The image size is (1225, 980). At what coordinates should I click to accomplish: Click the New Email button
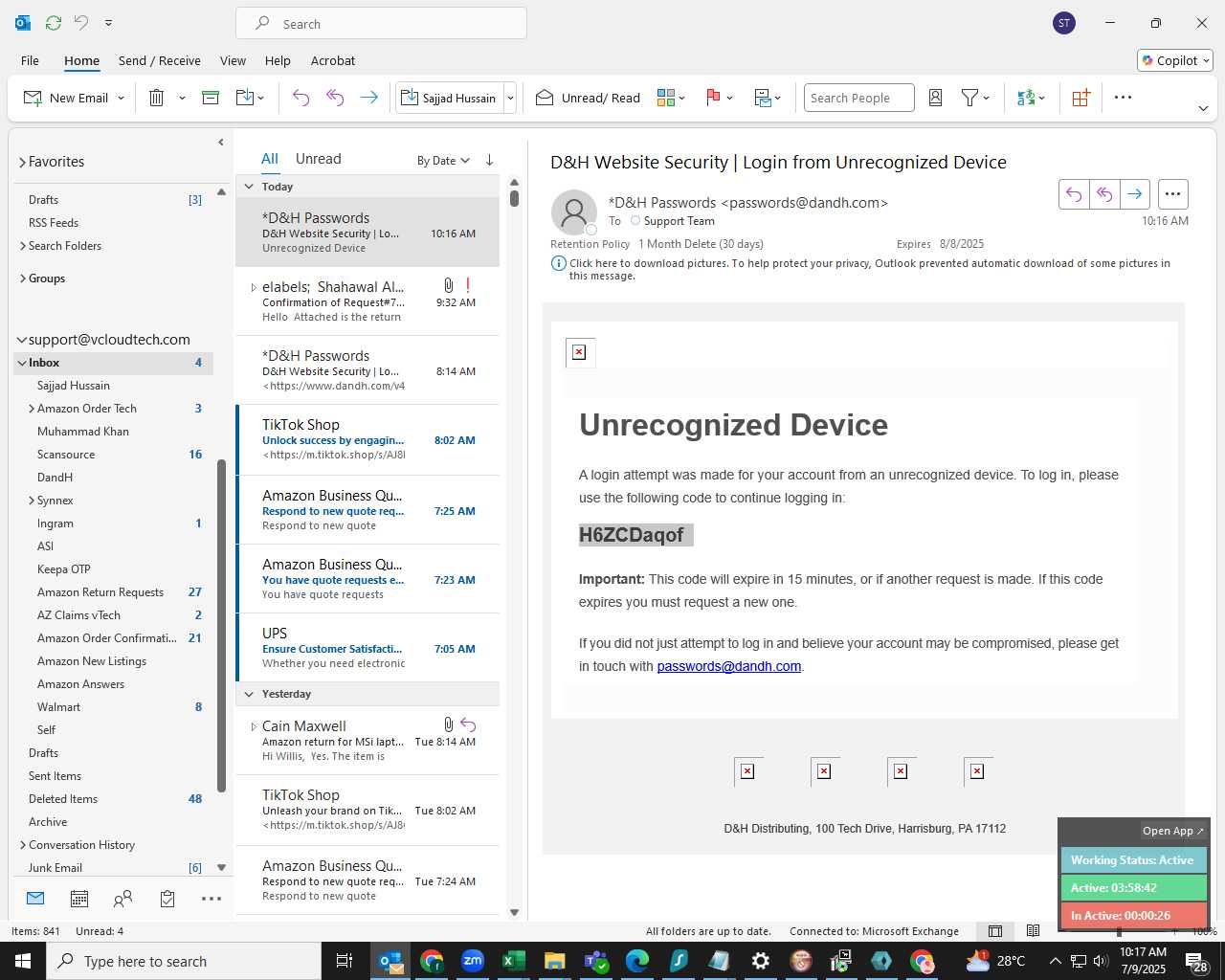coord(66,98)
